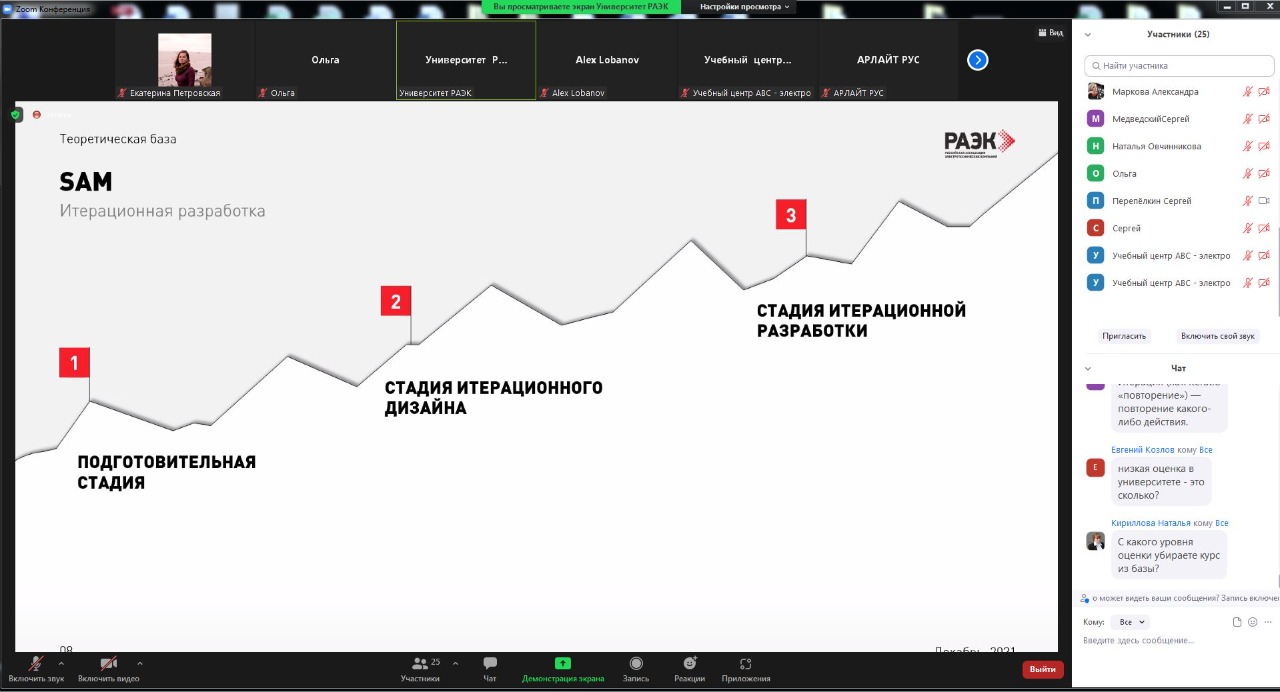Click the green encryption shield icon

click(16, 115)
